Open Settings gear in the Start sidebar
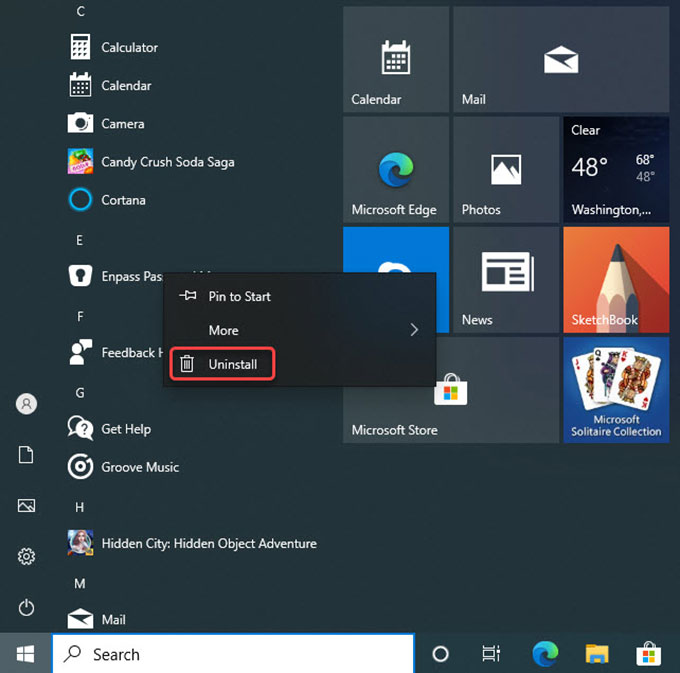Screen dimensions: 680x673 coord(26,556)
